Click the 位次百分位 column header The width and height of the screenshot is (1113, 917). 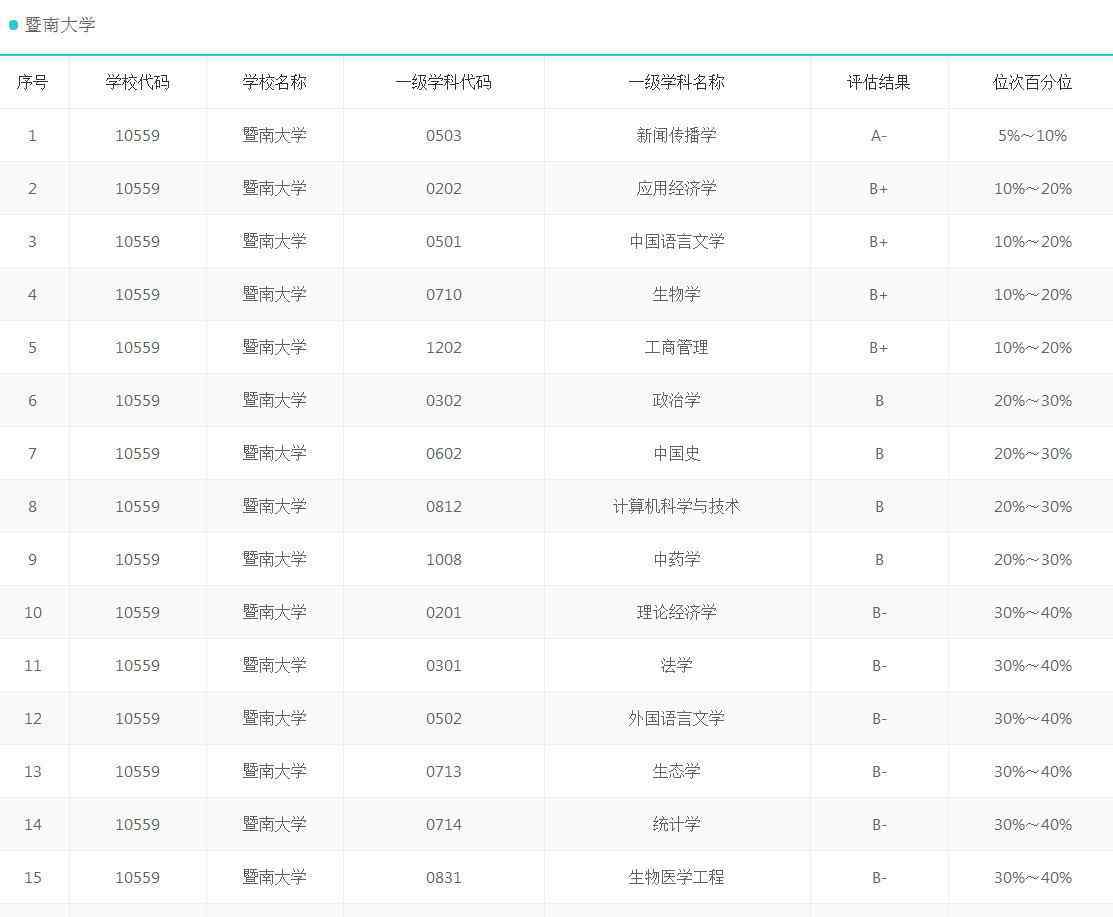1032,82
